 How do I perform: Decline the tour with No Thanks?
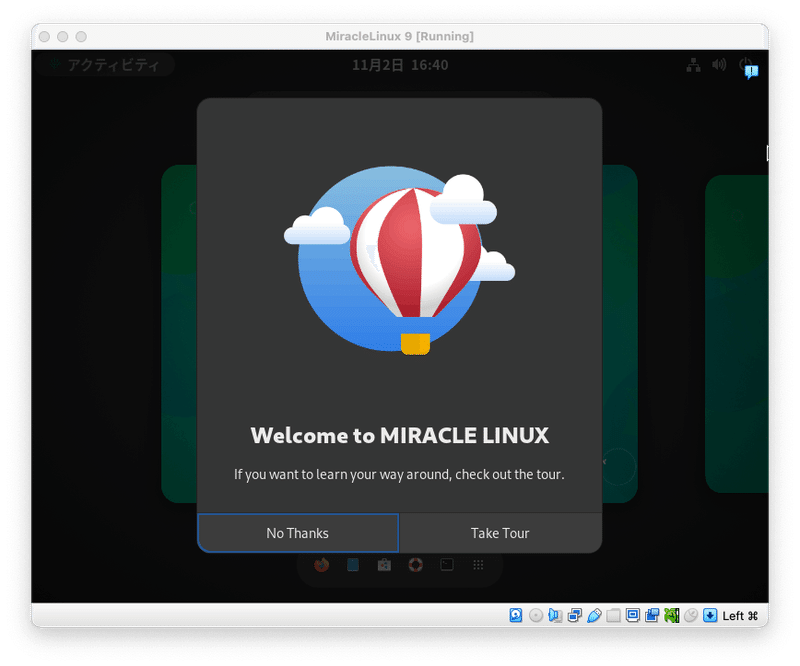[297, 533]
